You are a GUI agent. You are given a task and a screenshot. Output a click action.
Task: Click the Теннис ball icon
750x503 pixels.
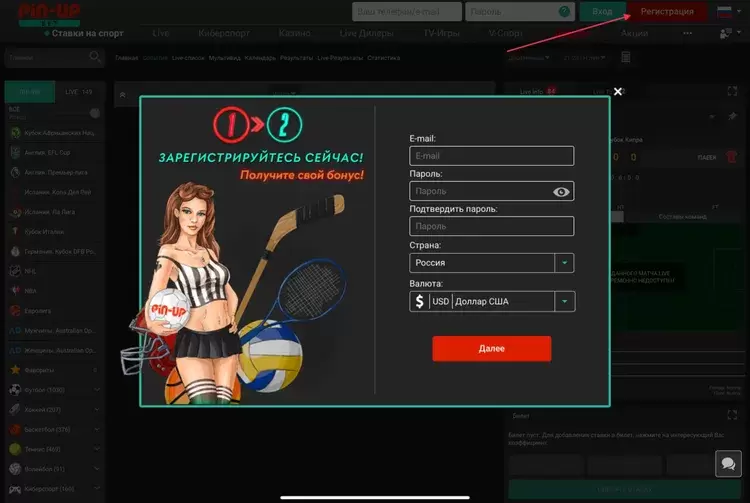click(15, 449)
